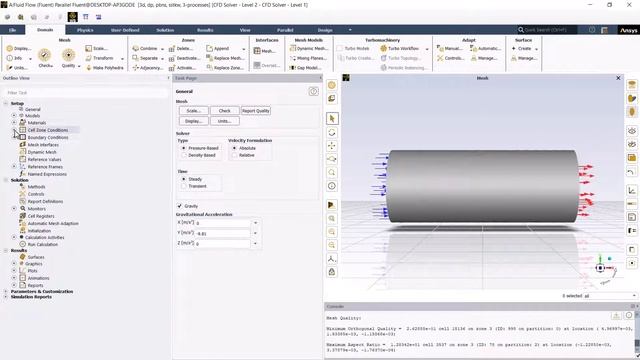This screenshot has height=360, width=640.
Task: Open Manage in the Surface group
Action: click(524, 58)
